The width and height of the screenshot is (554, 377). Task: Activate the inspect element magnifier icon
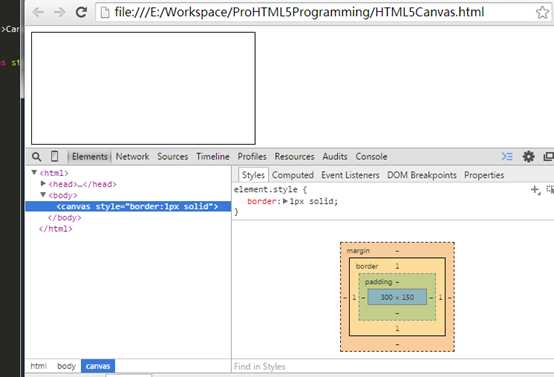36,157
